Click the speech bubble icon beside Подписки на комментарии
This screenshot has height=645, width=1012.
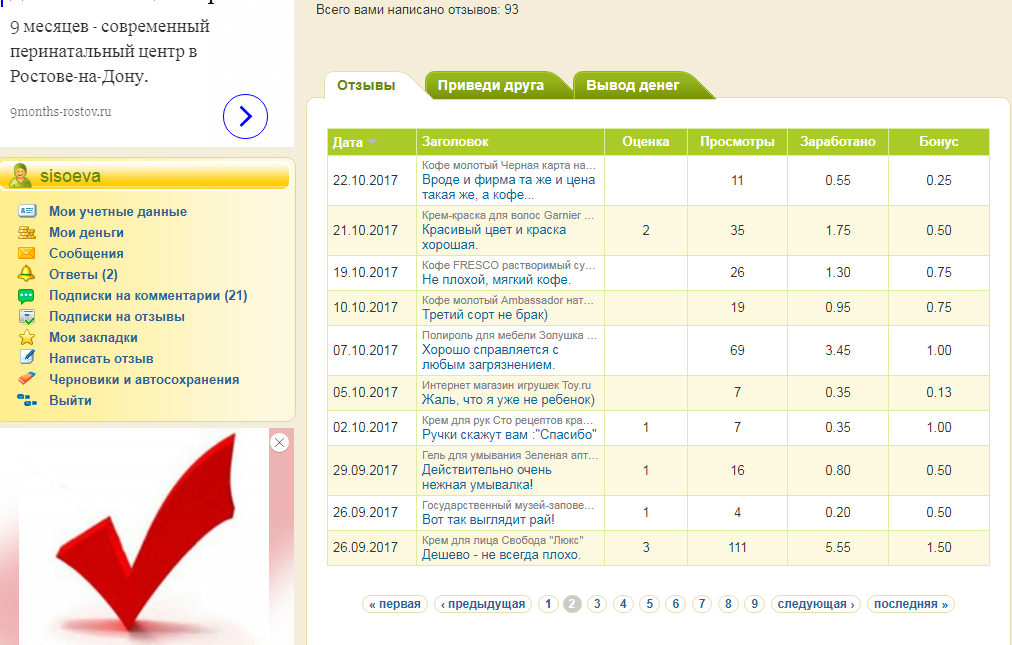[x=26, y=296]
